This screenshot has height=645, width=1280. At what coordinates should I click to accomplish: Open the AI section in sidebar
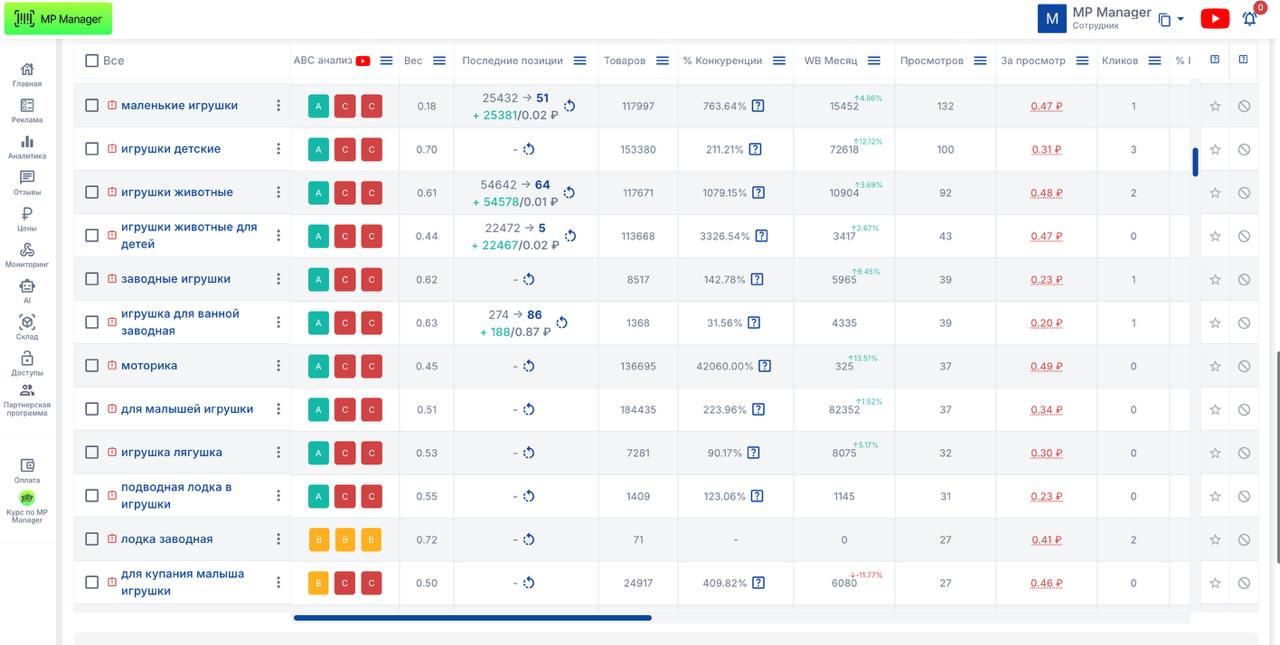click(x=27, y=290)
